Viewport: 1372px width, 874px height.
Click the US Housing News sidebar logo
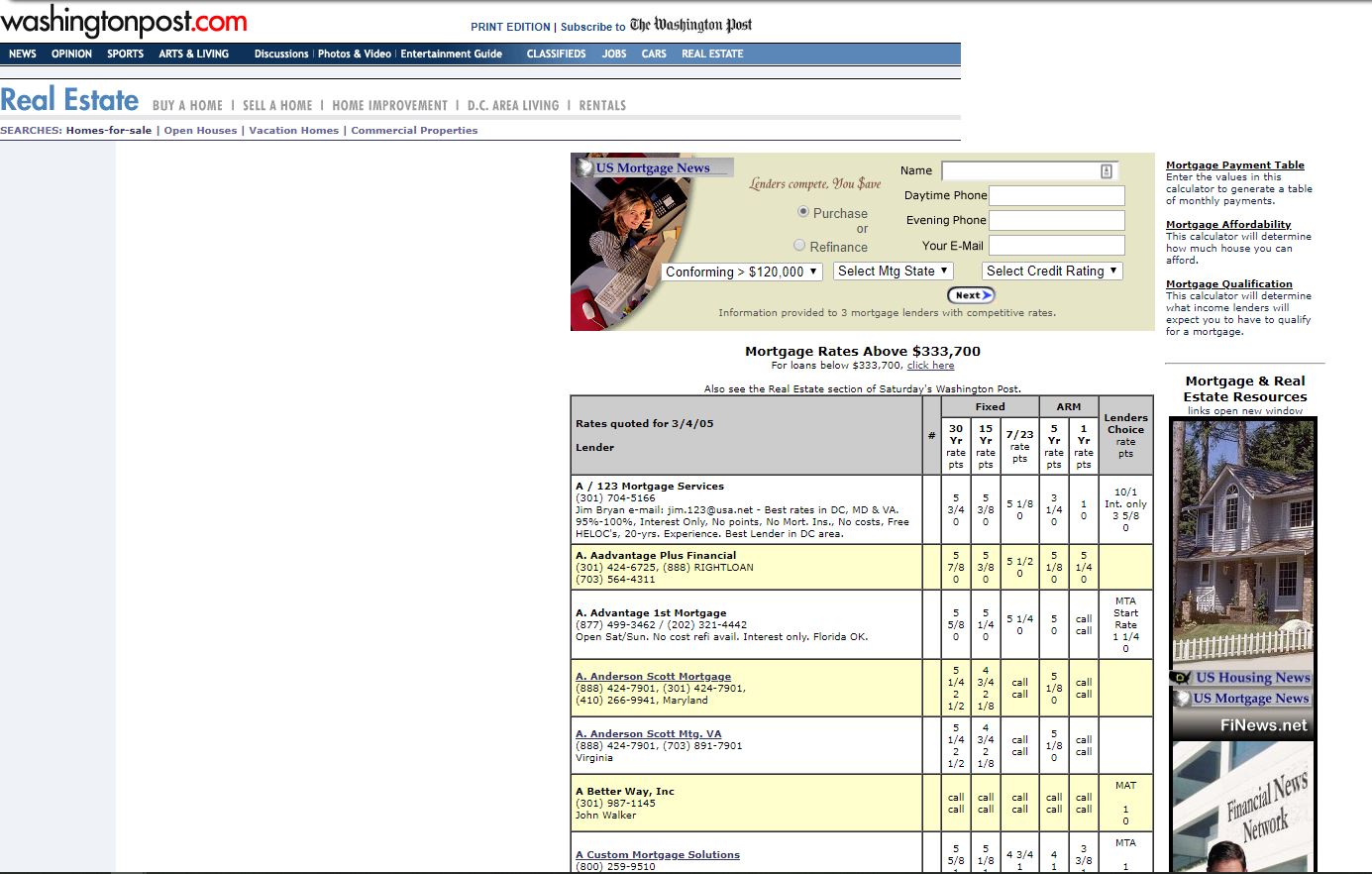1242,678
